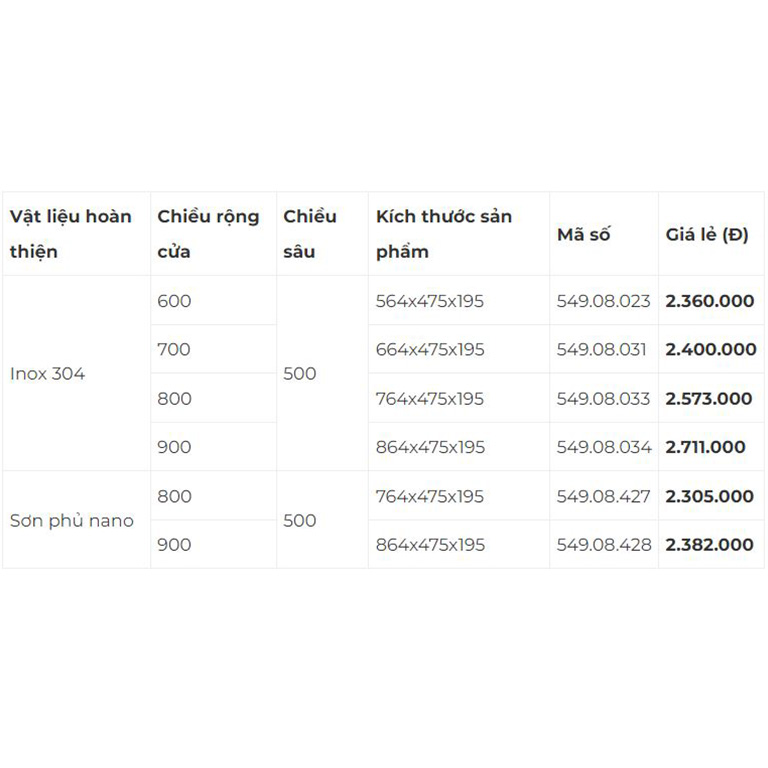Click the 'Mã số' column header
The image size is (768, 768).
tap(583, 235)
